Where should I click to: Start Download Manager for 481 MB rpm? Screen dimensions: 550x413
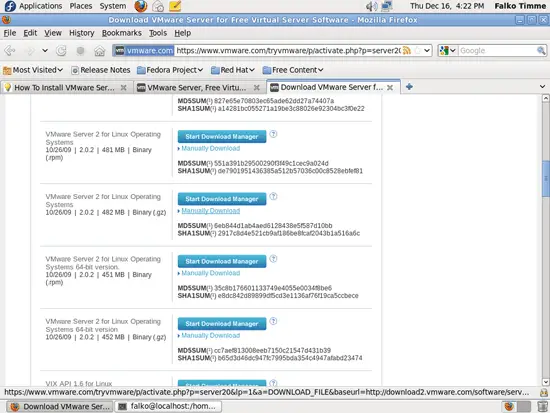(x=222, y=136)
